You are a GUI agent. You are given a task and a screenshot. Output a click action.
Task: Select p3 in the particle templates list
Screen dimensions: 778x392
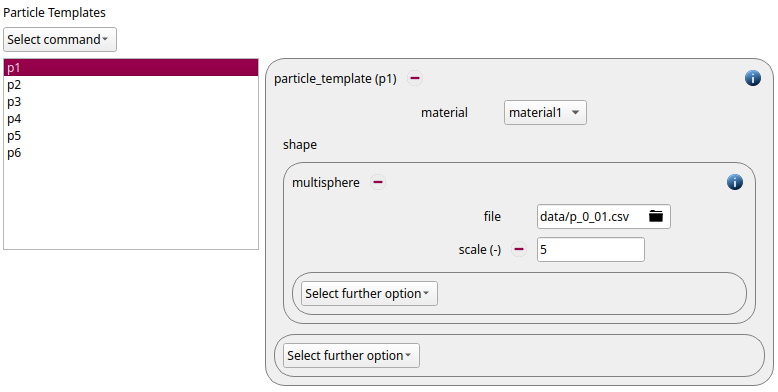click(x=131, y=102)
